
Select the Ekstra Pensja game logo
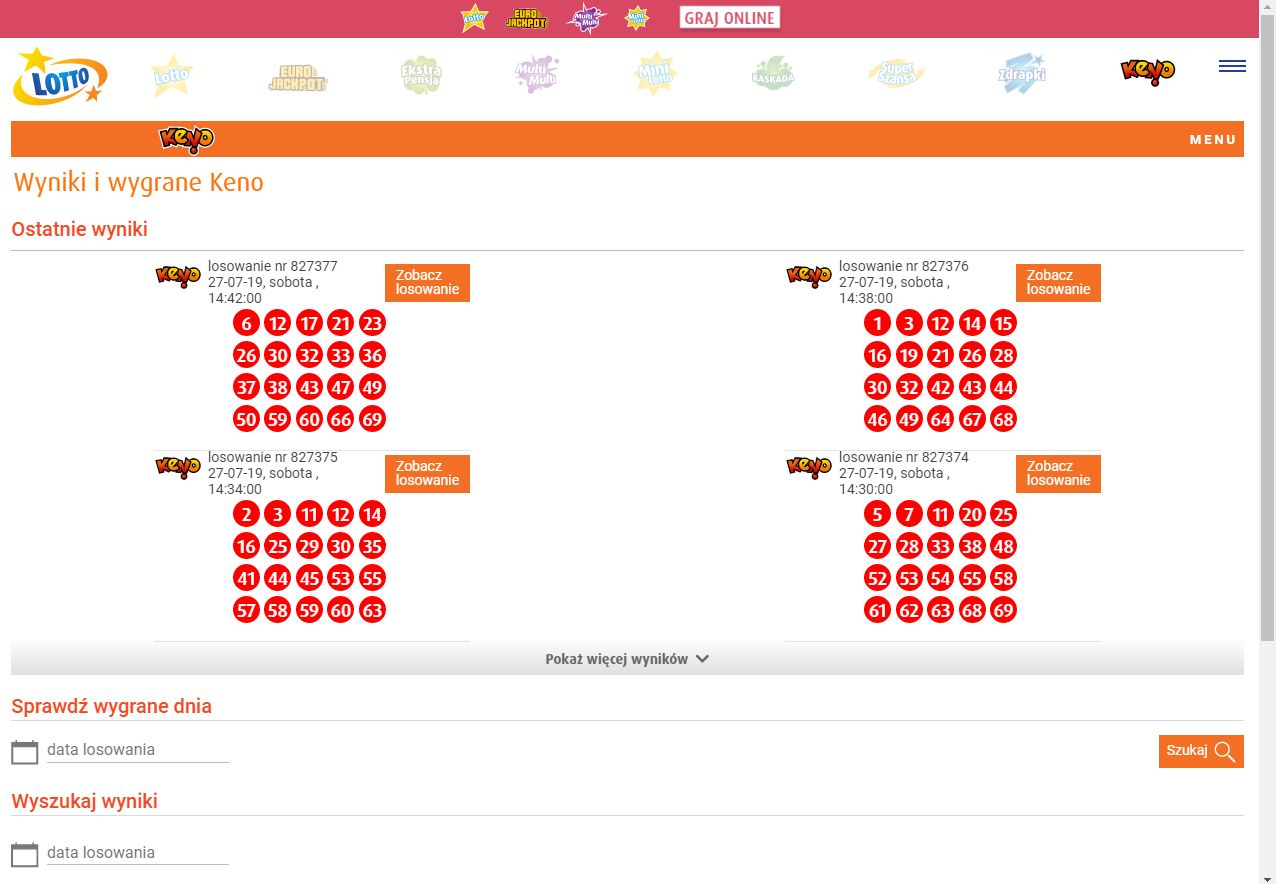pyautogui.click(x=420, y=76)
